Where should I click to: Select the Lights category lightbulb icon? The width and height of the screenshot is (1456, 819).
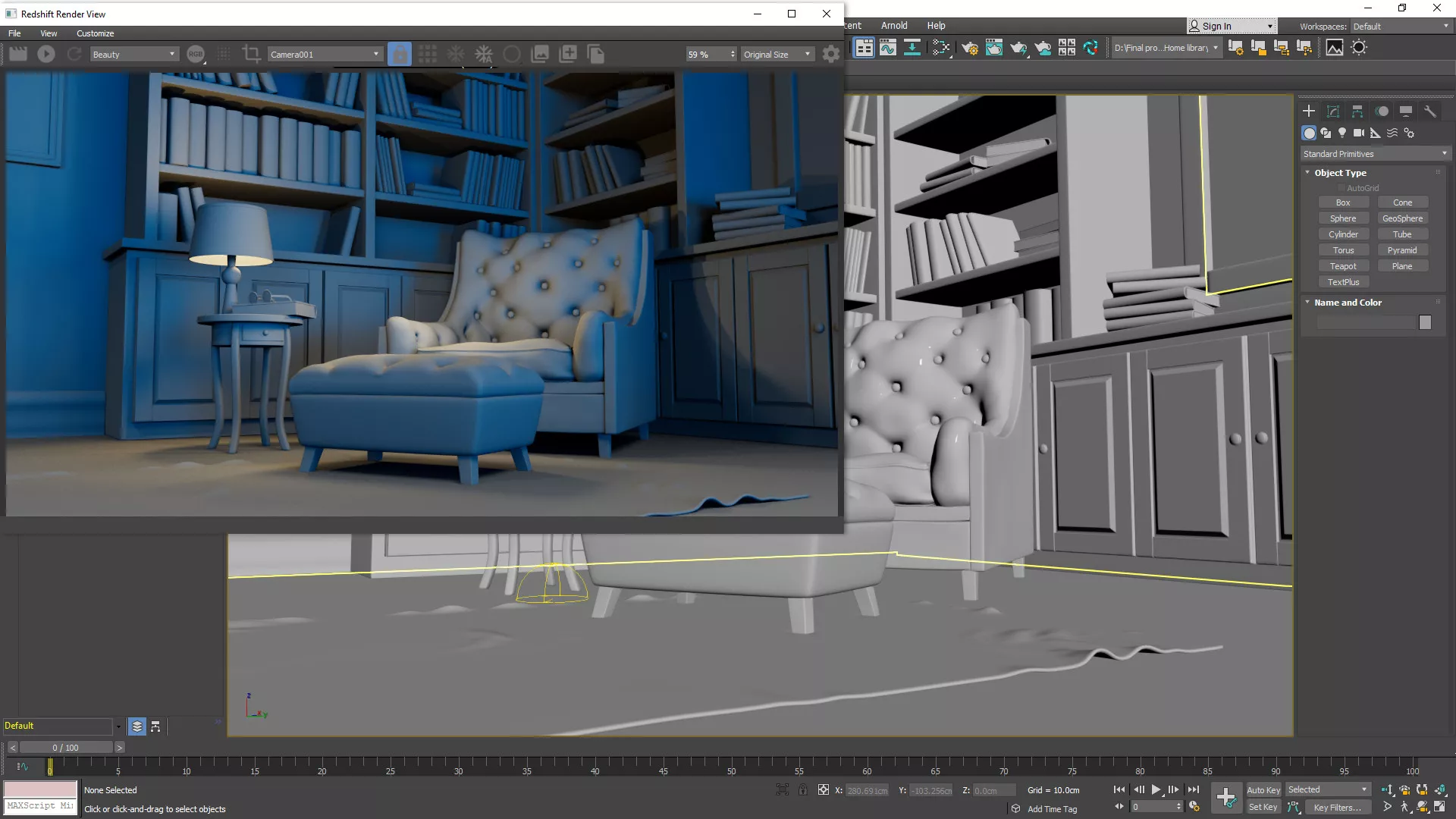point(1342,133)
